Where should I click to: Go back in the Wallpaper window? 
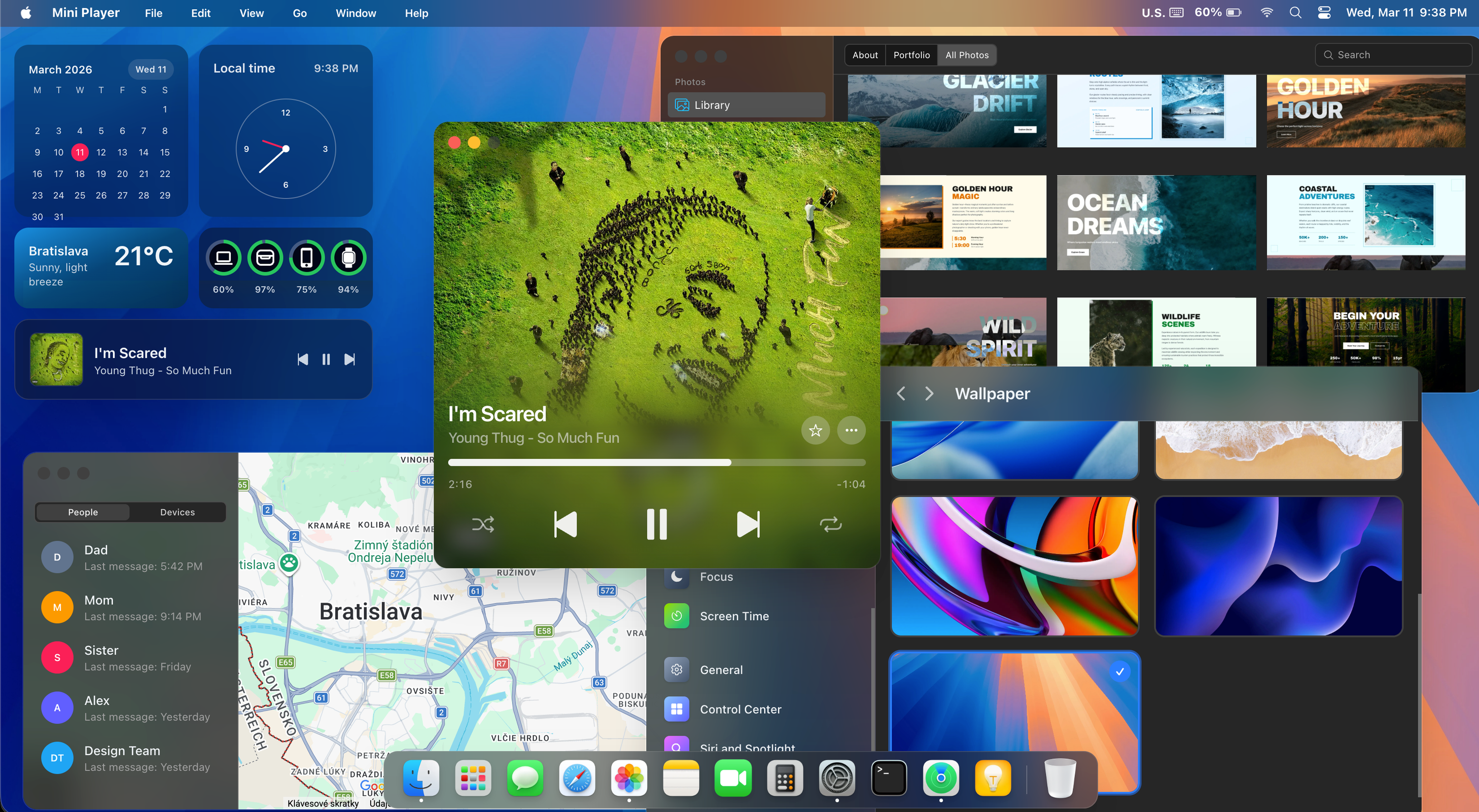pyautogui.click(x=901, y=393)
